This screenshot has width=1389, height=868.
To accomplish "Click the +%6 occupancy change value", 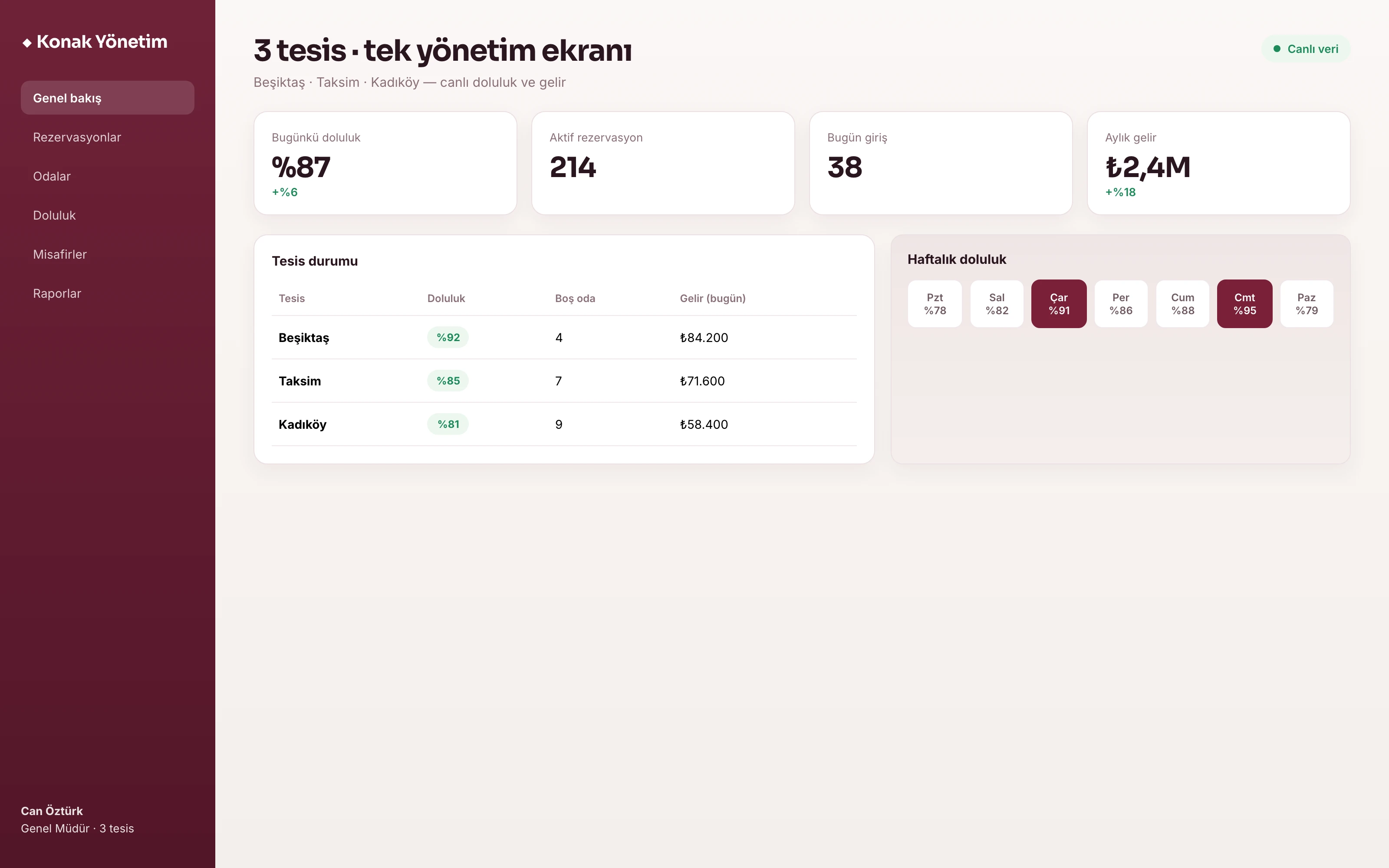I will 285,192.
